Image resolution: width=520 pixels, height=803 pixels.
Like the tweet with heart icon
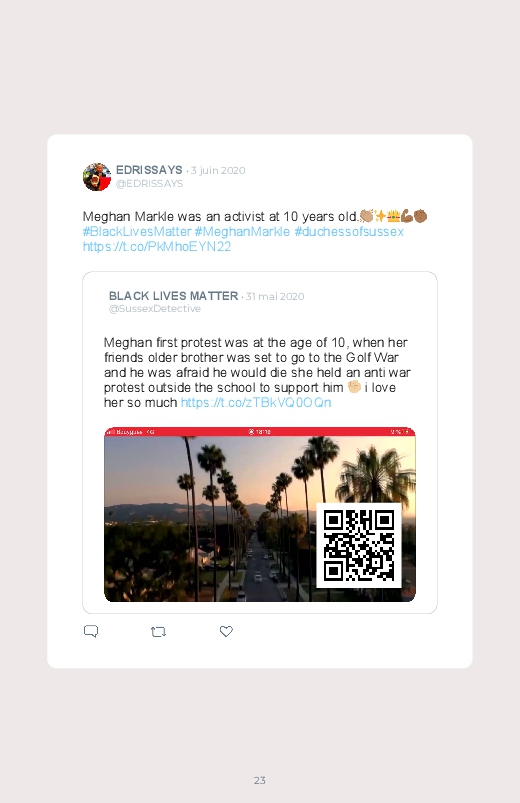pos(226,631)
